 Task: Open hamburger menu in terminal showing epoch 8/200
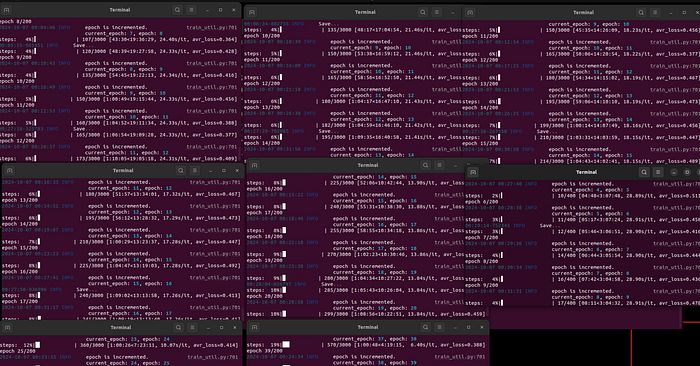tap(192, 10)
